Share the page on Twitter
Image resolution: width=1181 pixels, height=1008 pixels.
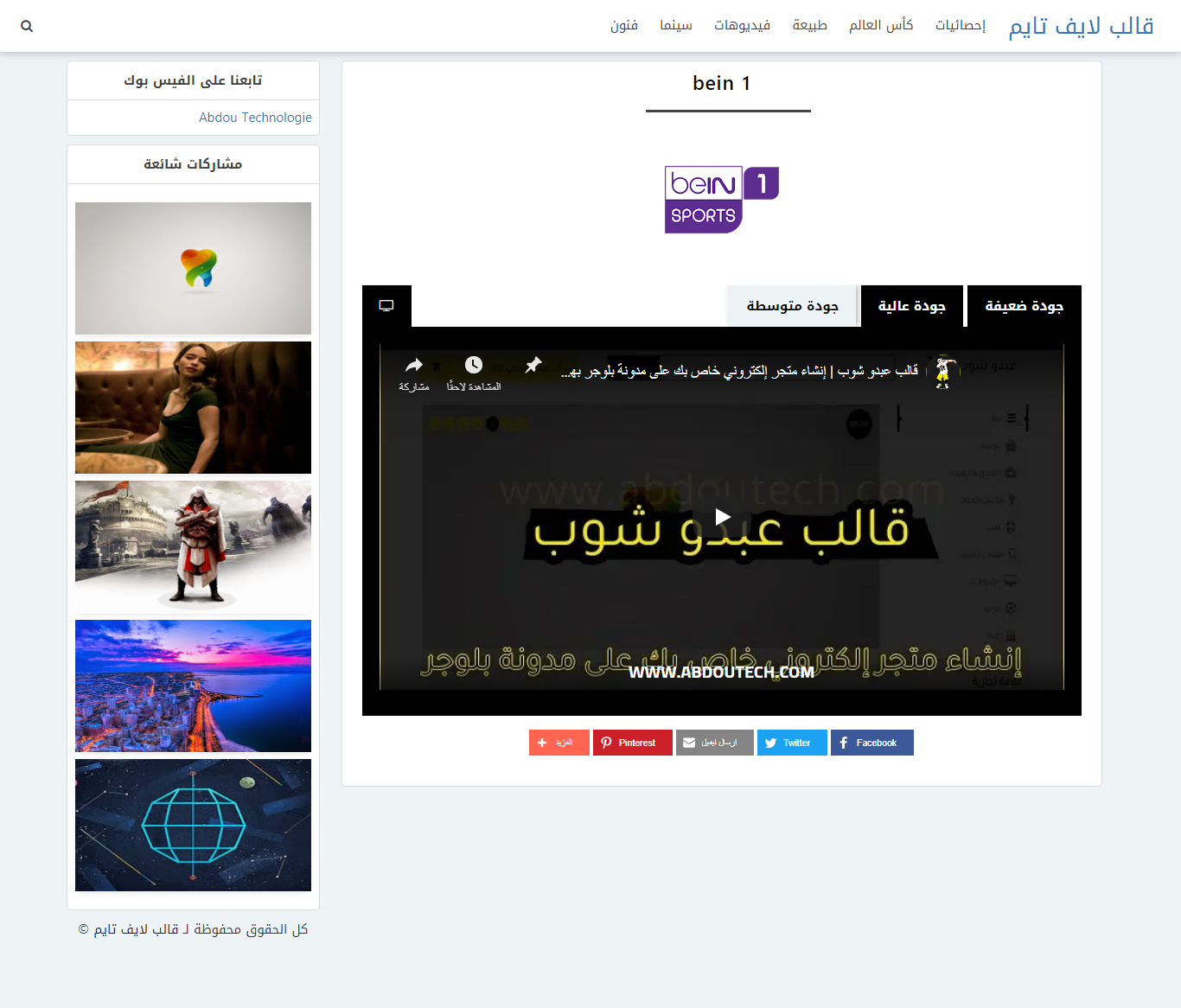point(792,743)
